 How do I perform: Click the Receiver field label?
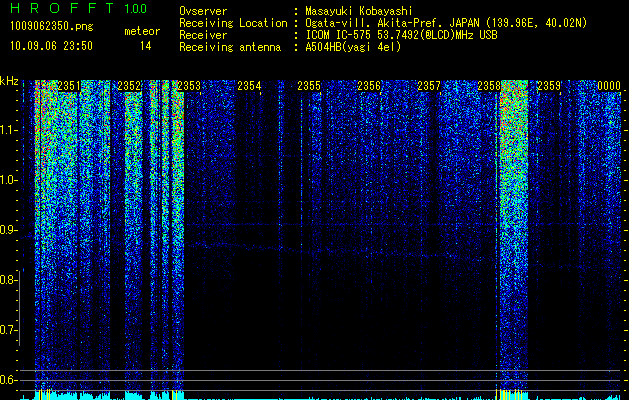click(x=203, y=35)
